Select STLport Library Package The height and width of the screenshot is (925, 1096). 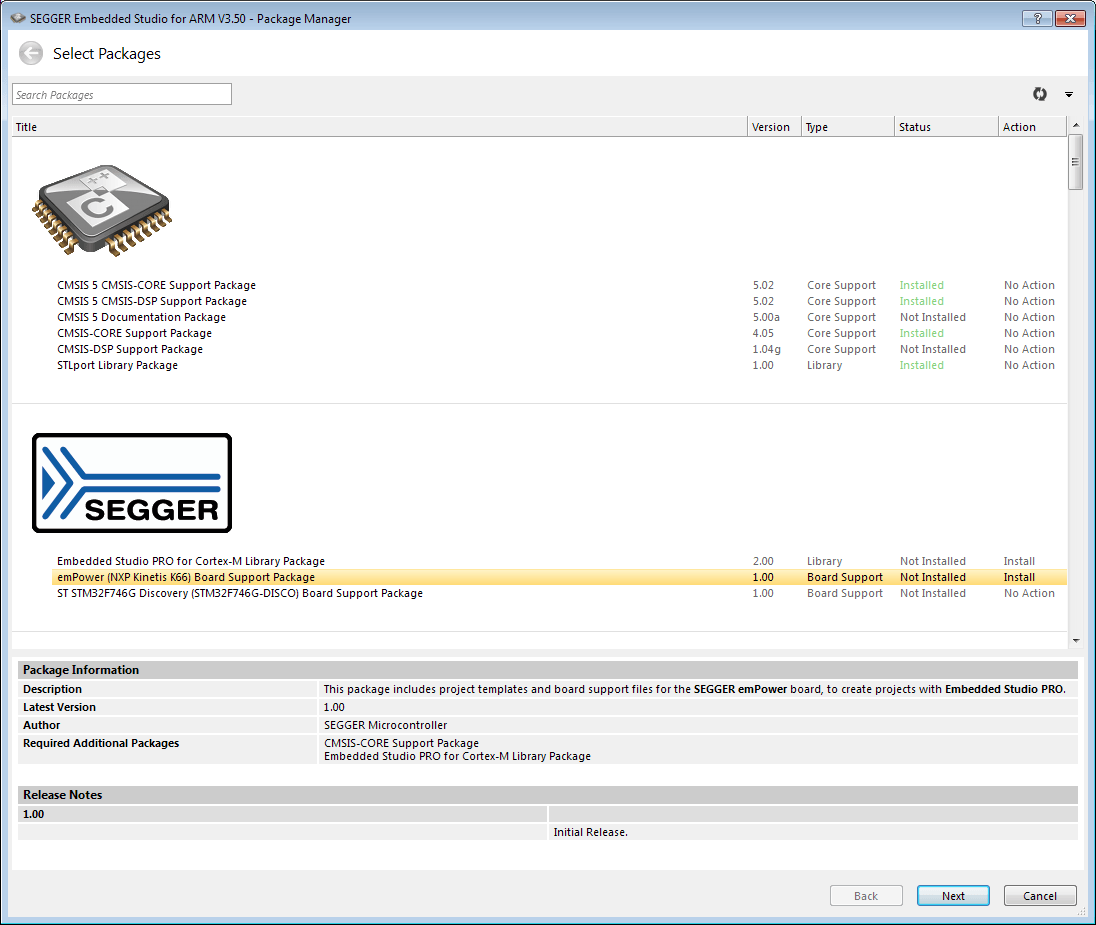click(117, 366)
